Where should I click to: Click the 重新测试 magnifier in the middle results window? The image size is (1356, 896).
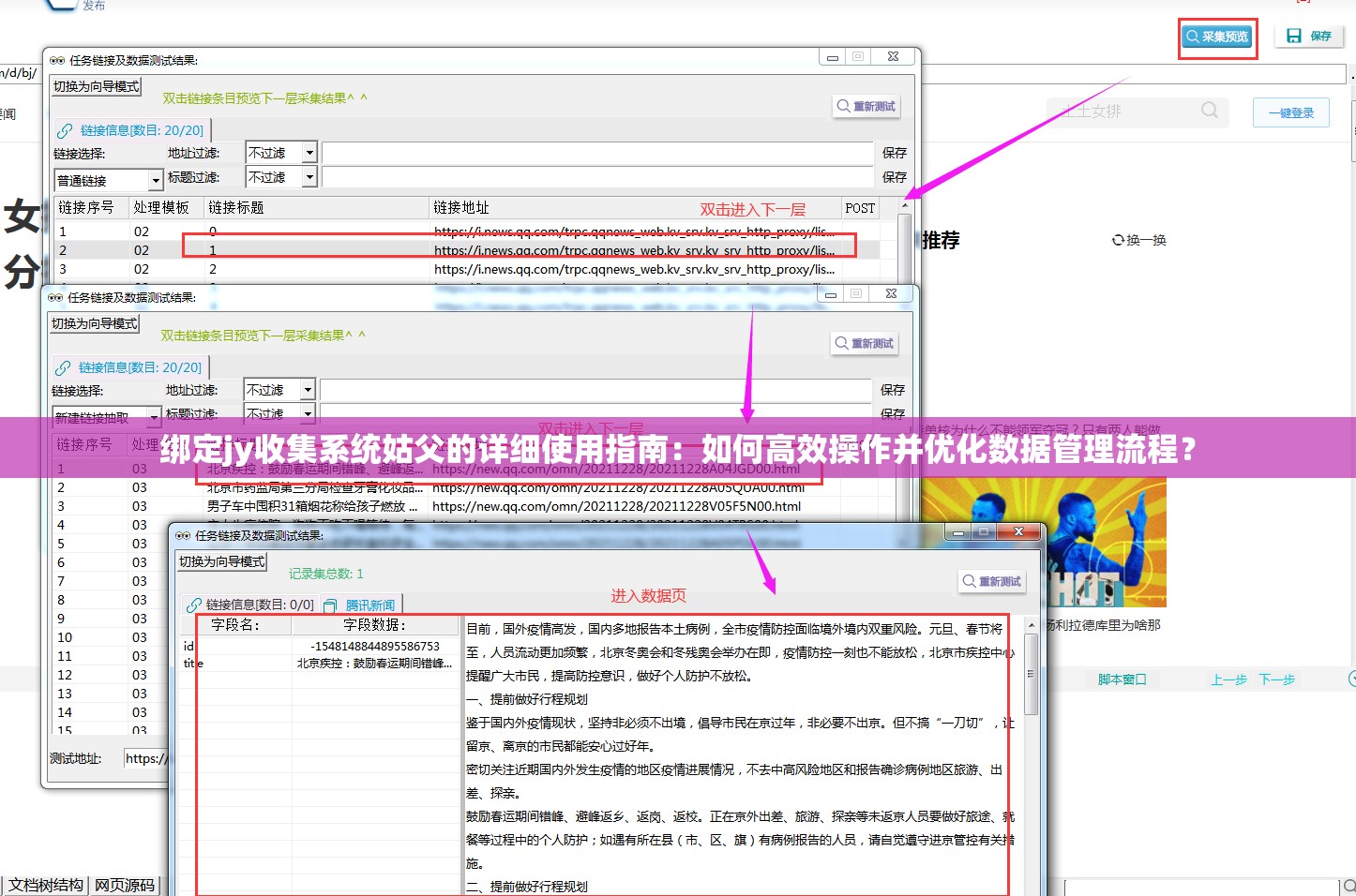(842, 343)
